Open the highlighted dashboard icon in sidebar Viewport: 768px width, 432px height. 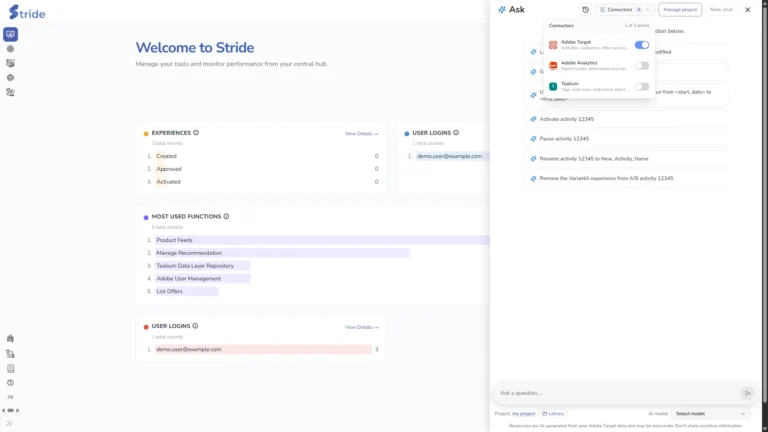tap(10, 34)
